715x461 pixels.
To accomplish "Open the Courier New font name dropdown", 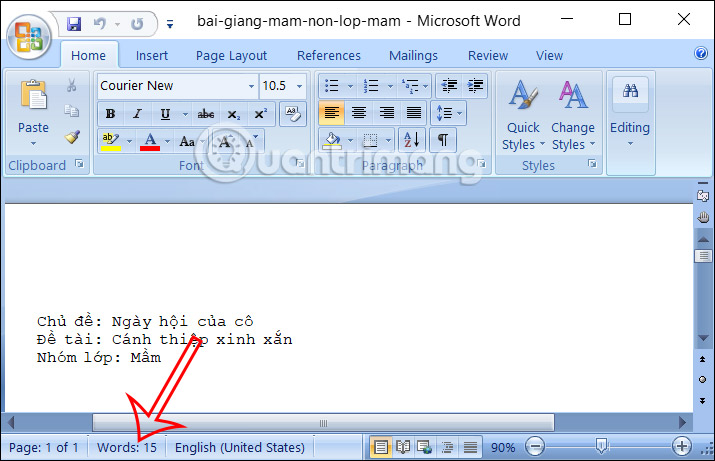I will click(x=251, y=86).
